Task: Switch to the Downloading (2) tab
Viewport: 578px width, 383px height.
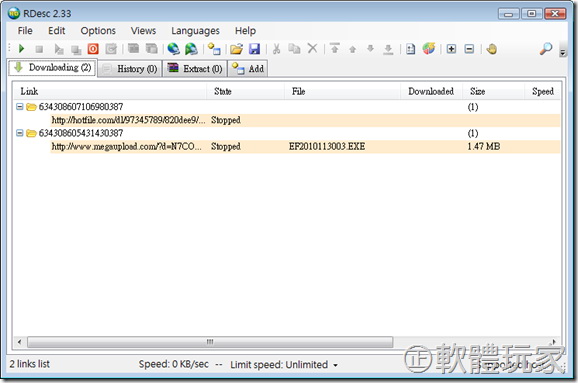Action: [x=53, y=68]
